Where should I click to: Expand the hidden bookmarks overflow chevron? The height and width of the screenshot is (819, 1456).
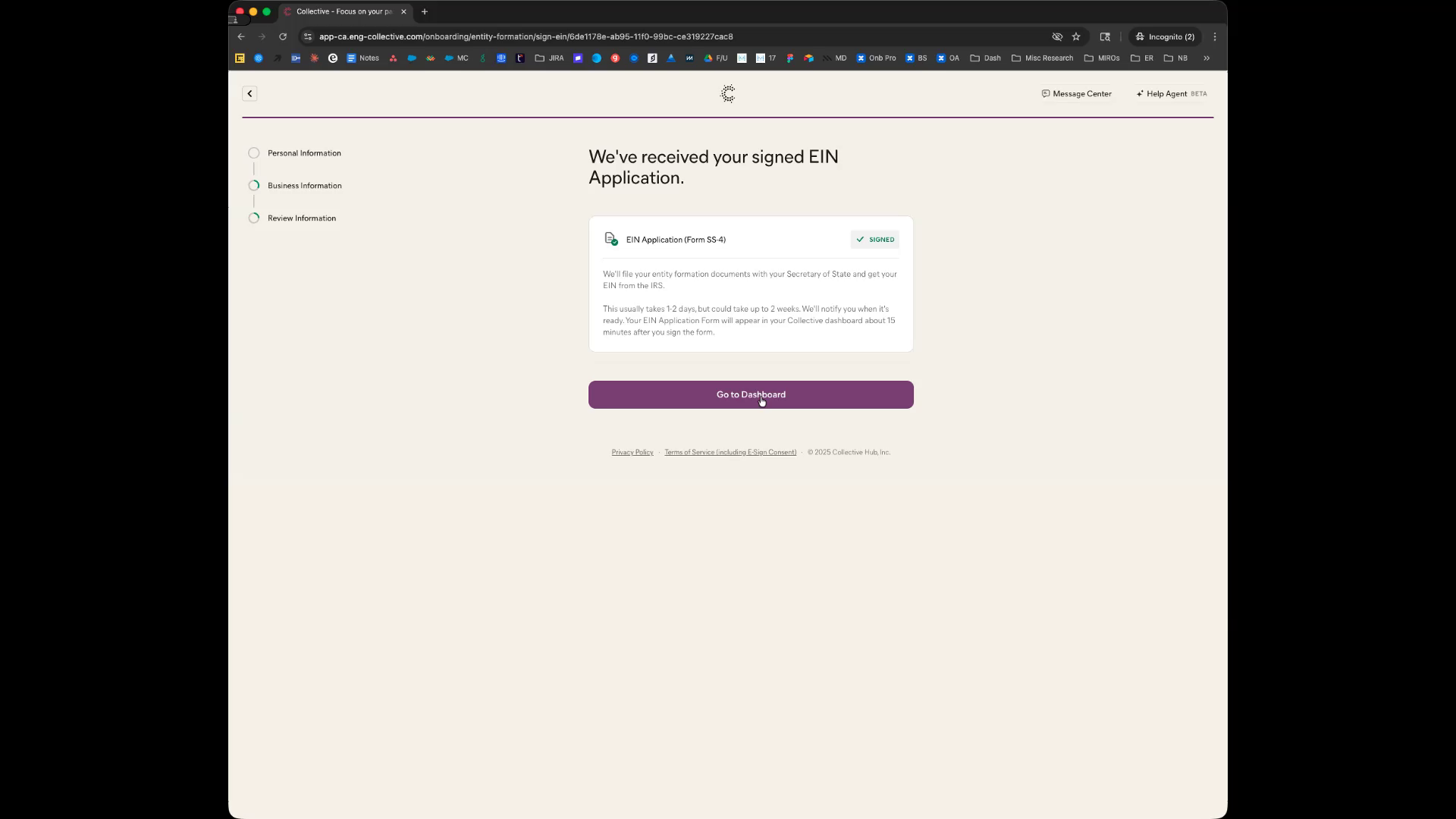pos(1206,58)
